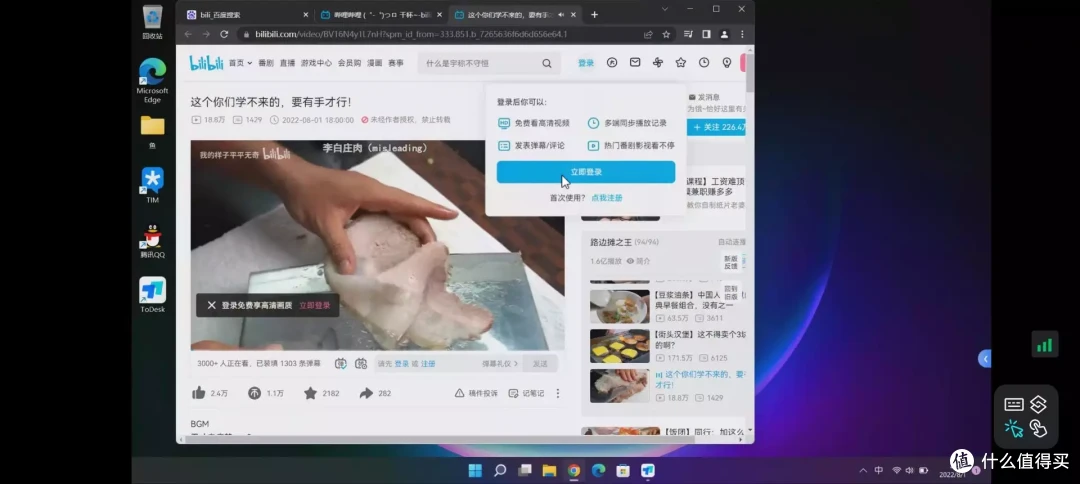Expand the 首页 dropdown arrow
This screenshot has height=484, width=1080.
249,63
